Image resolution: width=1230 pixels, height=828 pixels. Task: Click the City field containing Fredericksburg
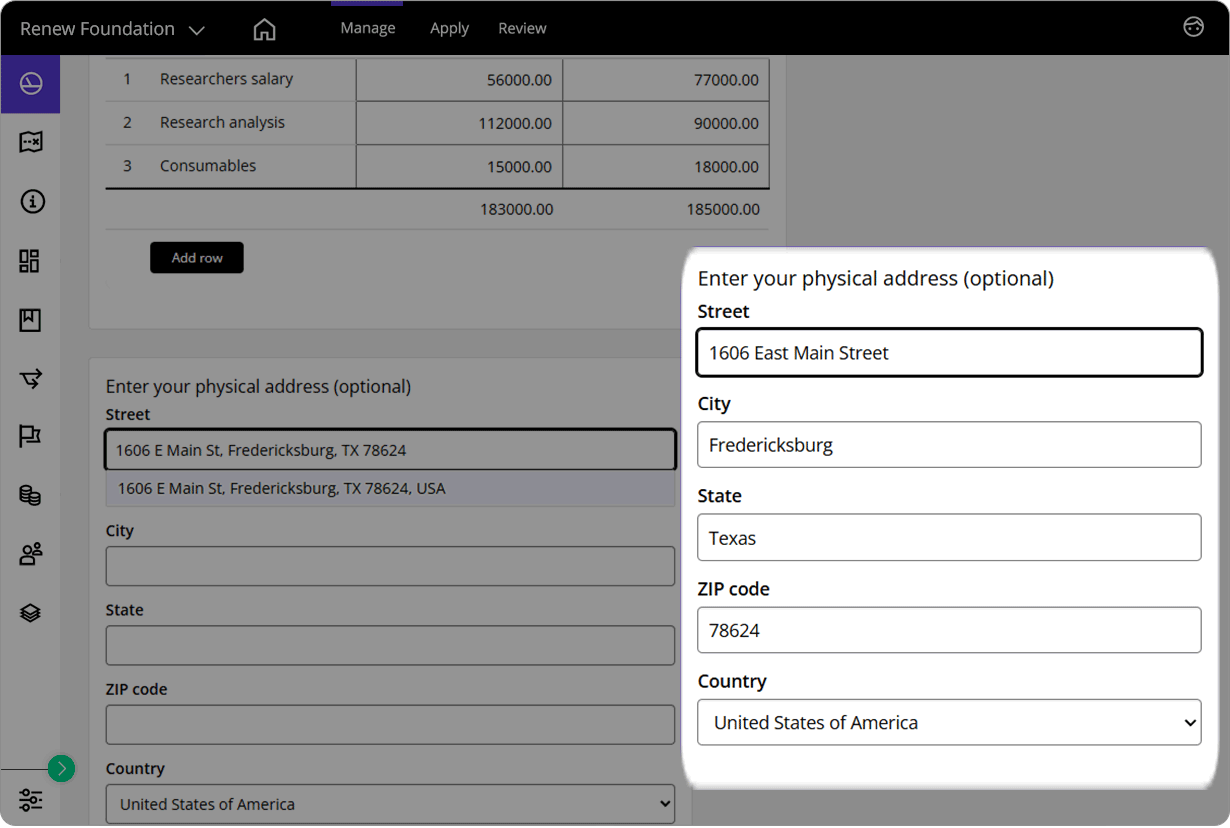[949, 444]
